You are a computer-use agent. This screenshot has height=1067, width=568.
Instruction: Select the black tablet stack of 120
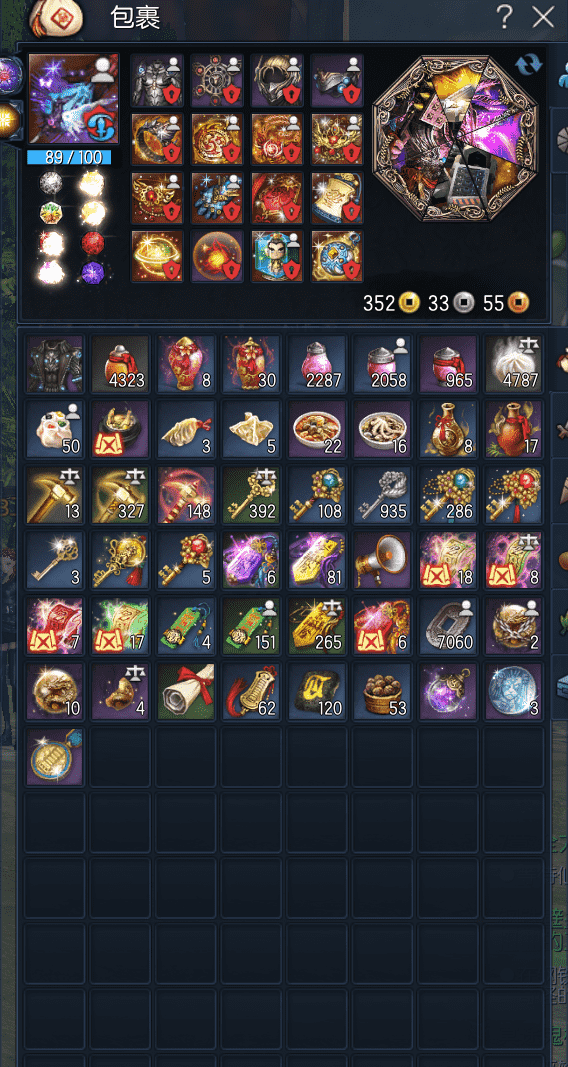(x=317, y=692)
